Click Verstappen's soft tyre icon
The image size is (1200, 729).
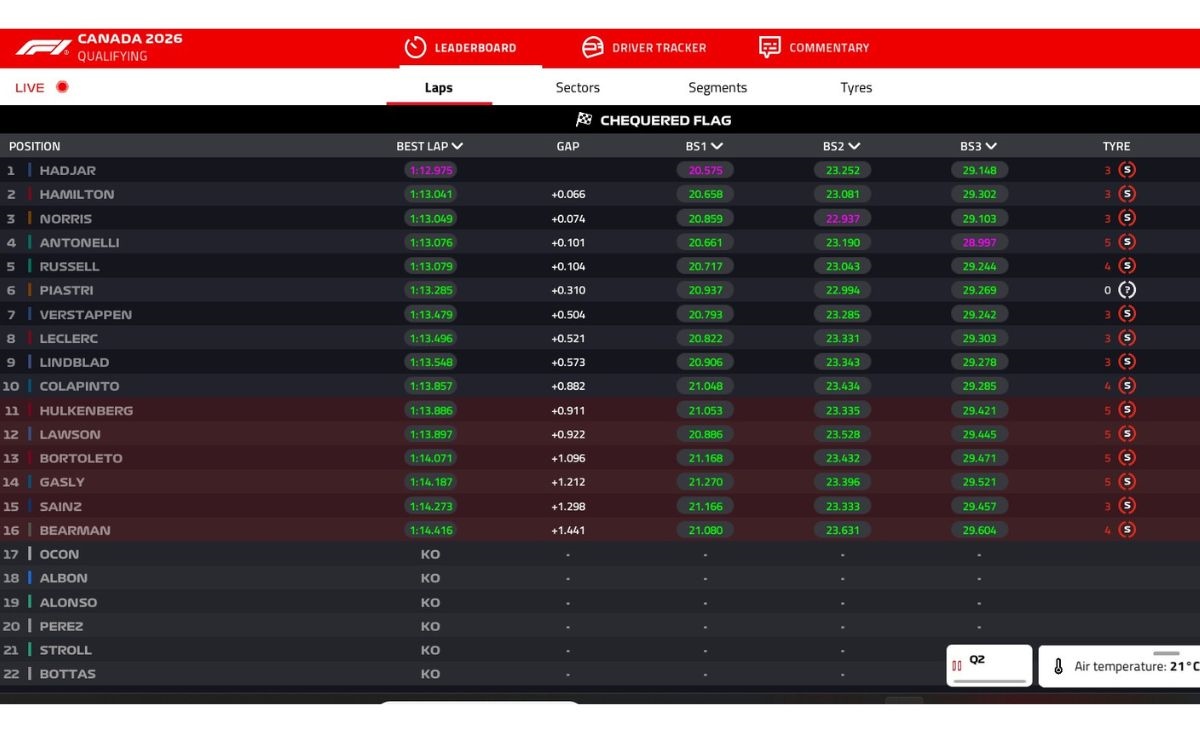[x=1127, y=314]
